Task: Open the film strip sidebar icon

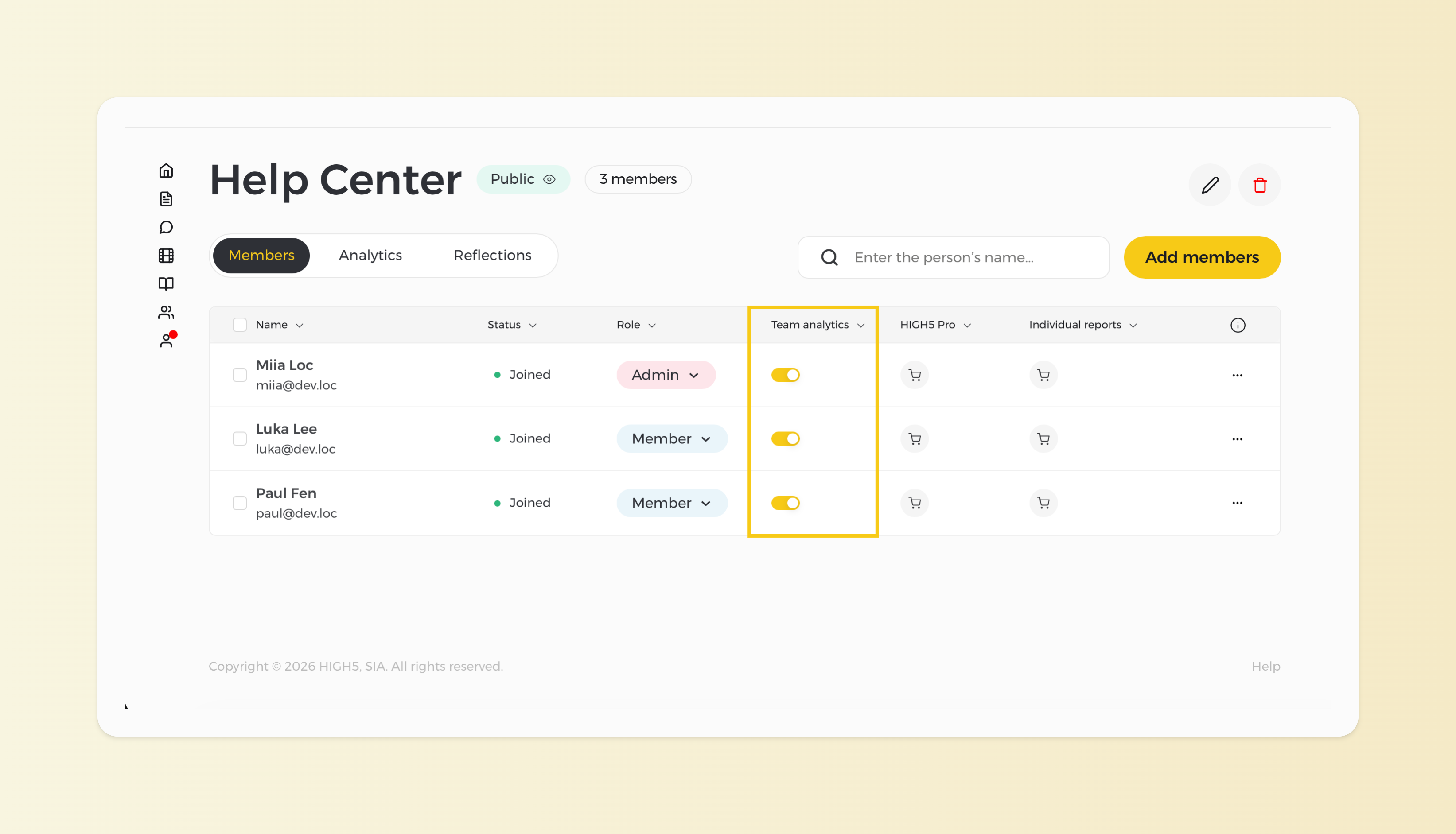Action: pos(166,256)
